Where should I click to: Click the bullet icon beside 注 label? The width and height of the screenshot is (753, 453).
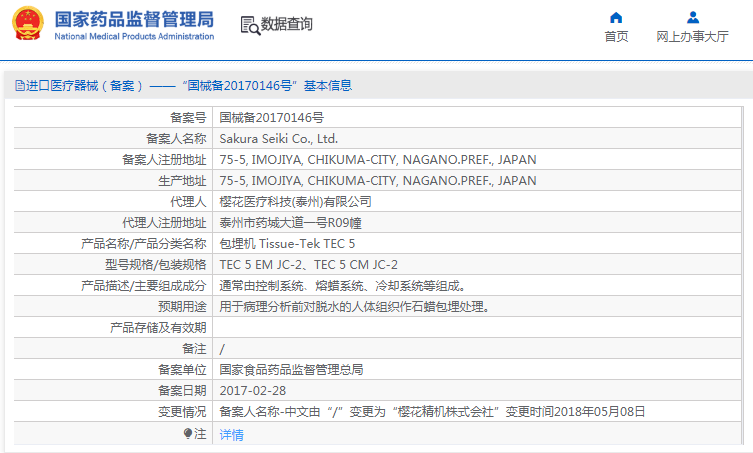pyautogui.click(x=188, y=433)
